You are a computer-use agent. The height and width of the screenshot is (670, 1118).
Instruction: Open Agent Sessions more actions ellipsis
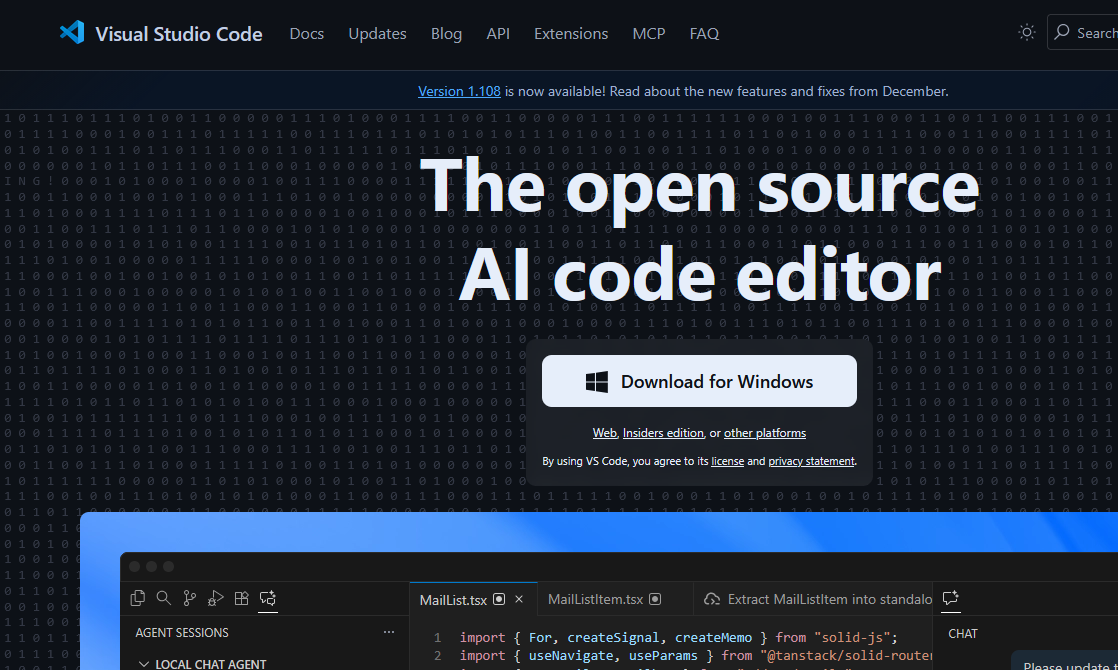click(x=389, y=633)
